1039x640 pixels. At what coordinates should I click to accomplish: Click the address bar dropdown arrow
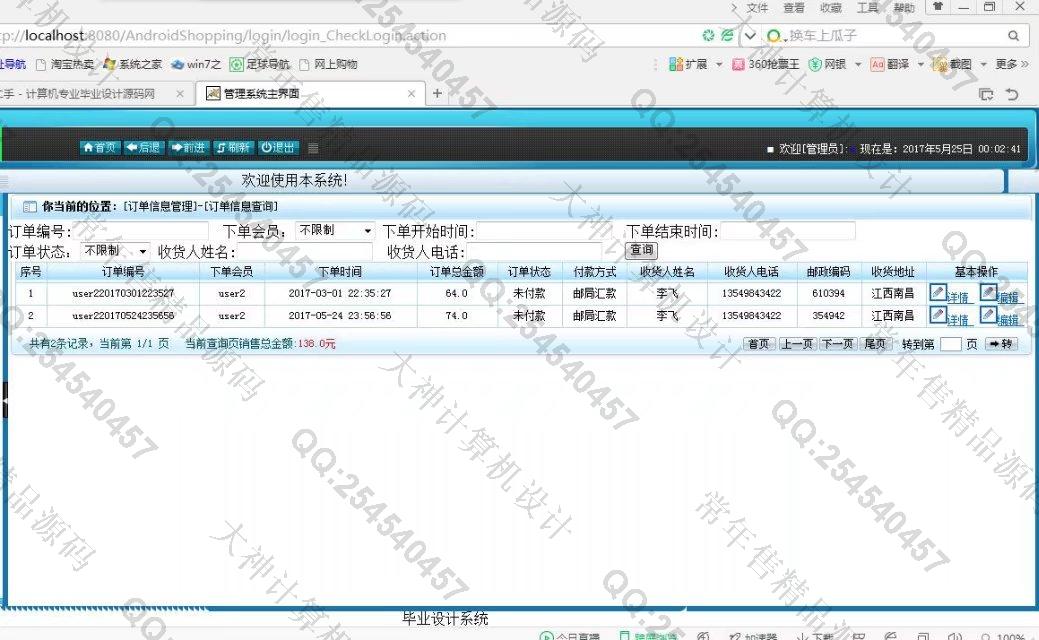pos(749,36)
